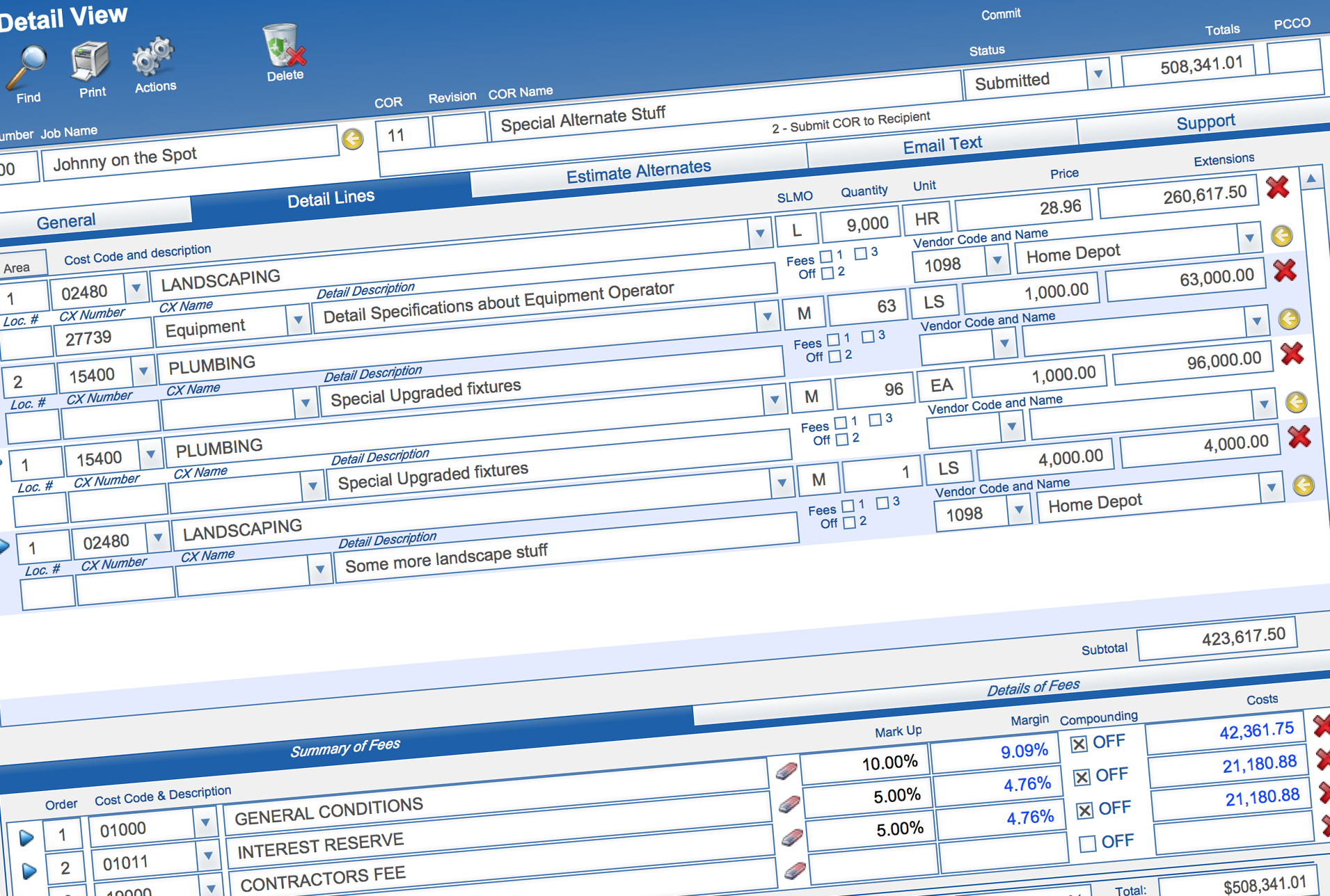Click the Some more landscape stuff description

567,549
